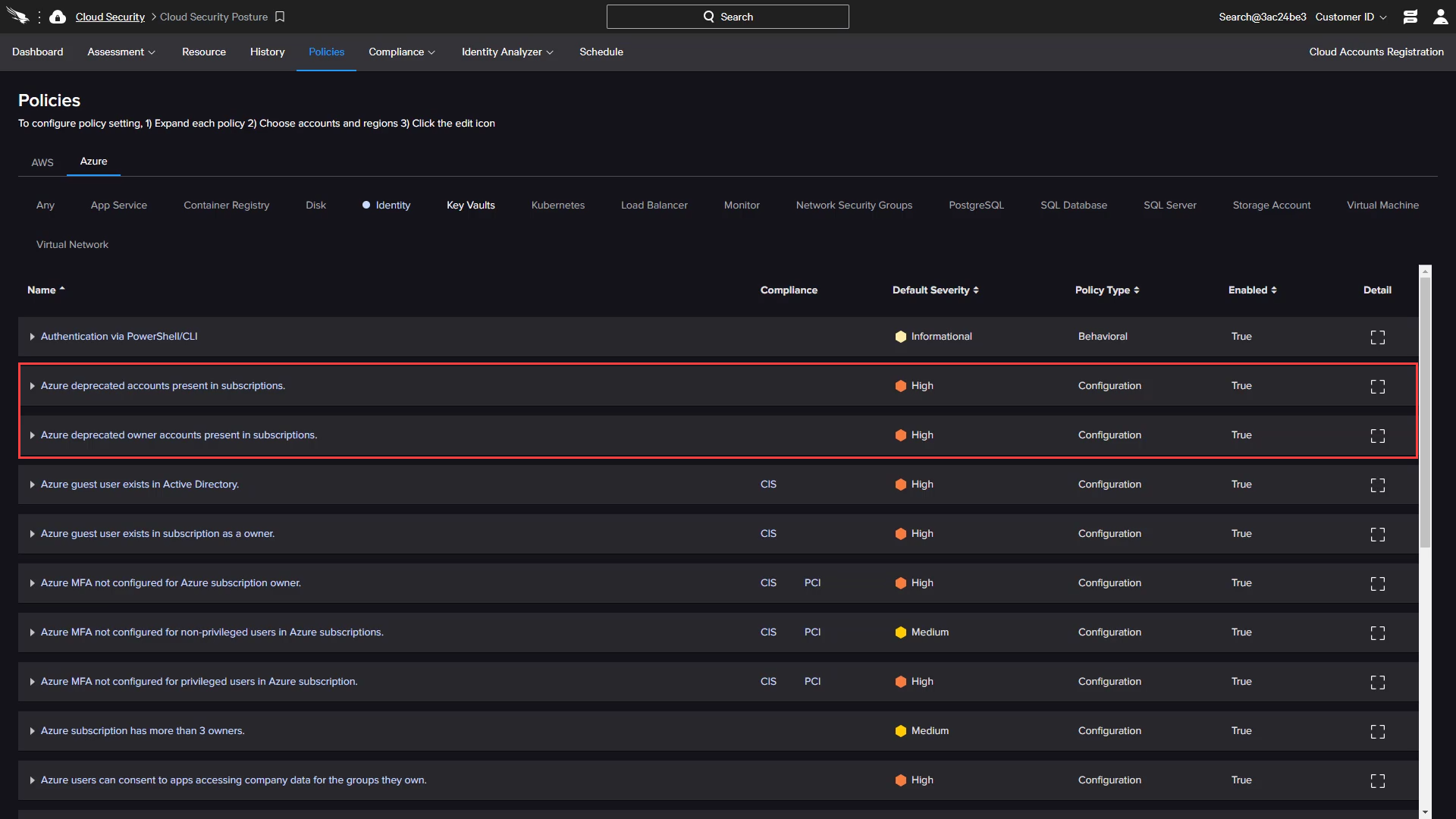Expand Azure deprecated accounts present in subscriptions policy
1456x819 pixels.
click(32, 386)
